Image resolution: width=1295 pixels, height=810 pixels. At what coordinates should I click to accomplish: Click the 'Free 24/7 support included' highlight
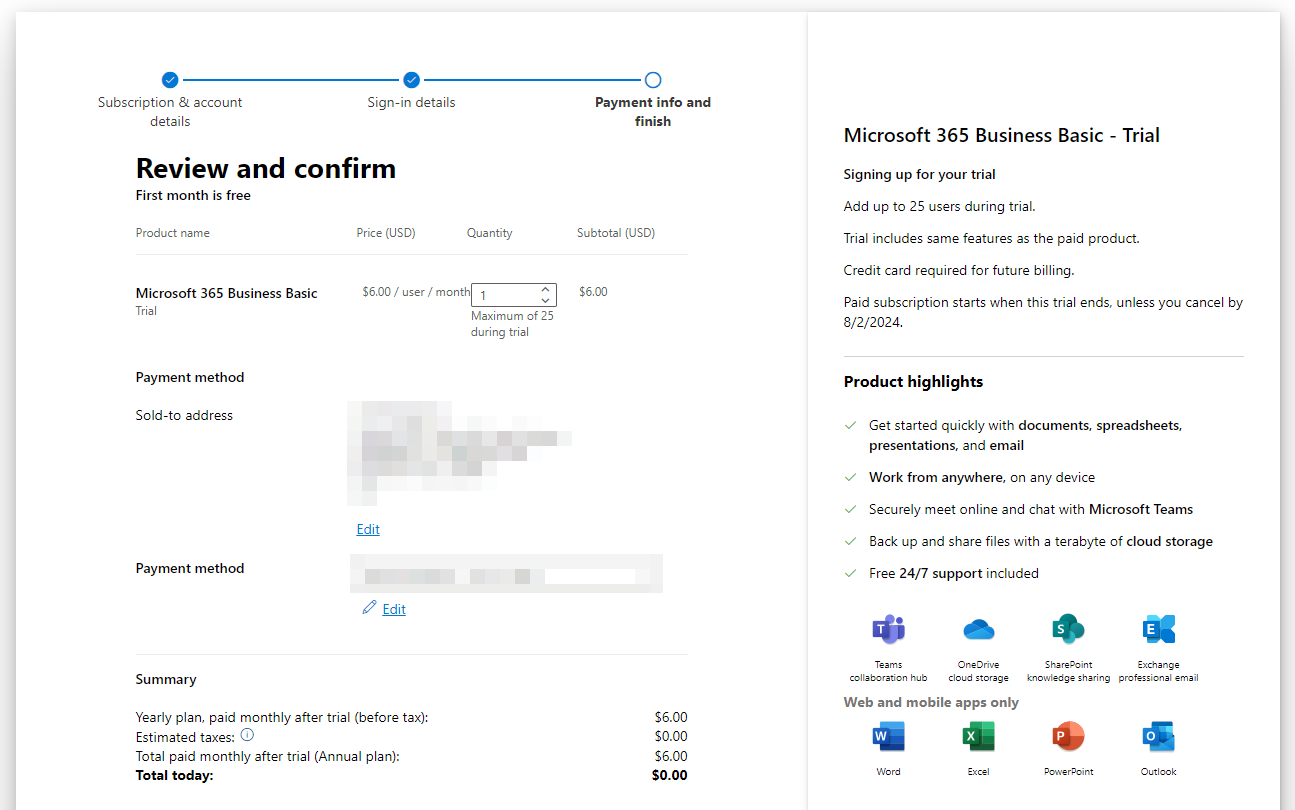954,573
